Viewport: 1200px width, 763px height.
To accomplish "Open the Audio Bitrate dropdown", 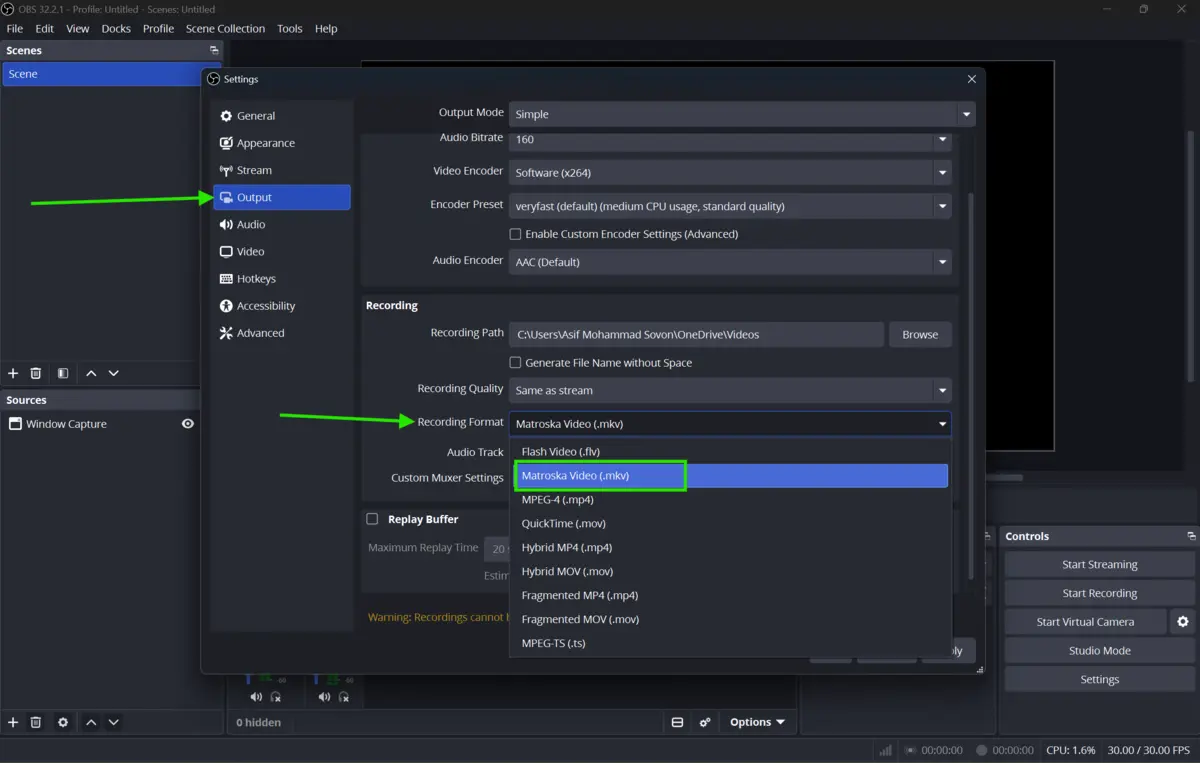I will point(730,139).
